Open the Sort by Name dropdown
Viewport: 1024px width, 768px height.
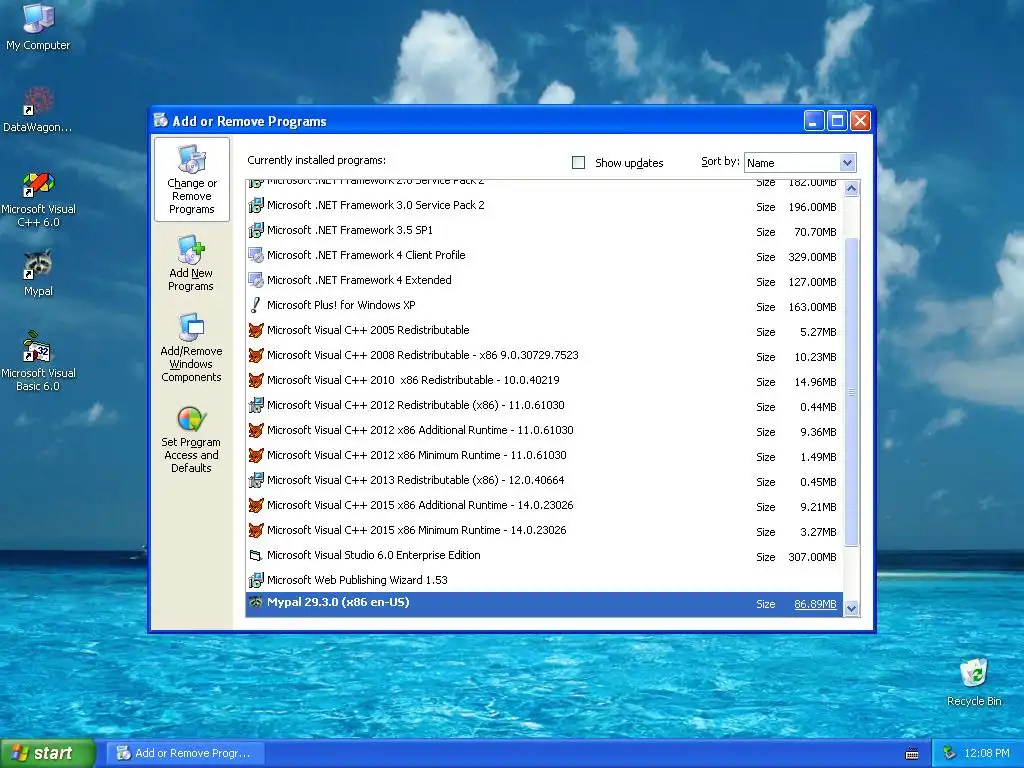[847, 163]
